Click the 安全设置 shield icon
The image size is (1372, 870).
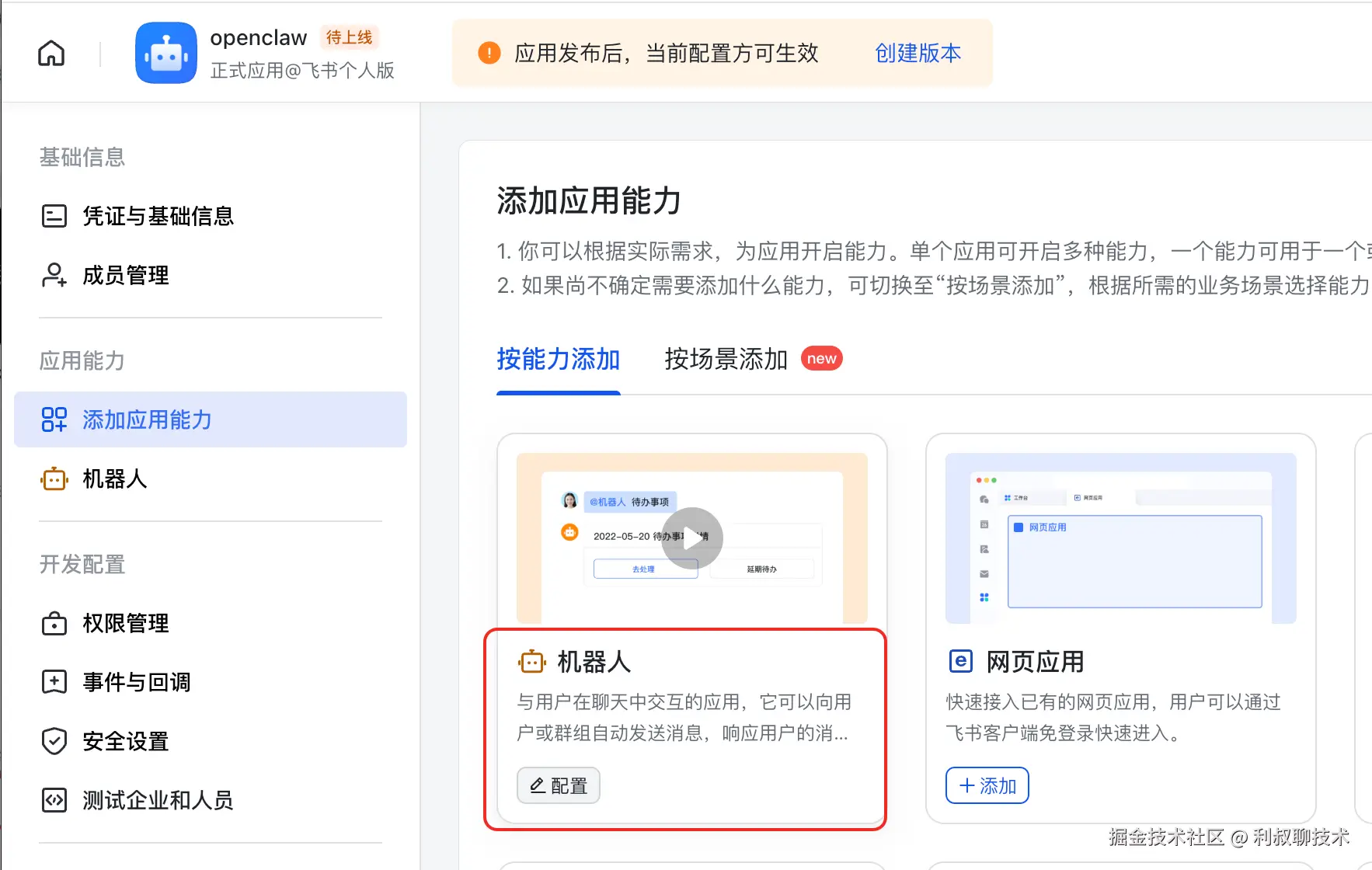click(54, 741)
